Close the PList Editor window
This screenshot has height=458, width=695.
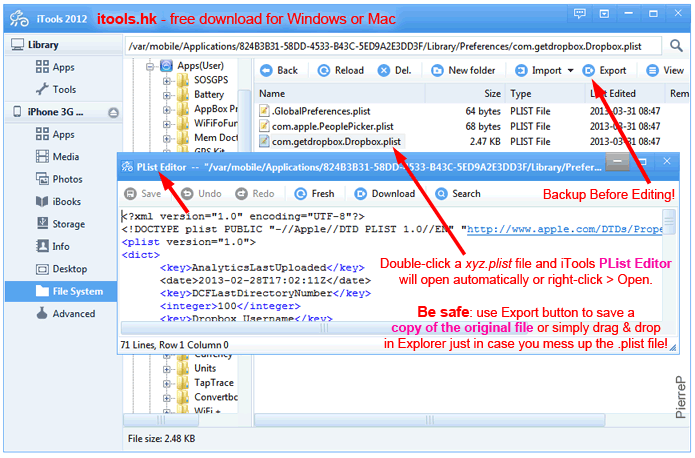[x=667, y=161]
